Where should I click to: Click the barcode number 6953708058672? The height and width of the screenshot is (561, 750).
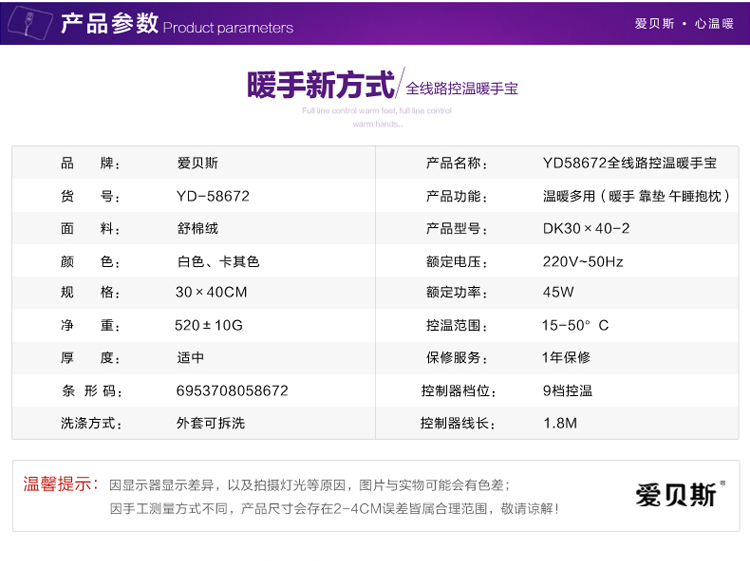coord(232,391)
